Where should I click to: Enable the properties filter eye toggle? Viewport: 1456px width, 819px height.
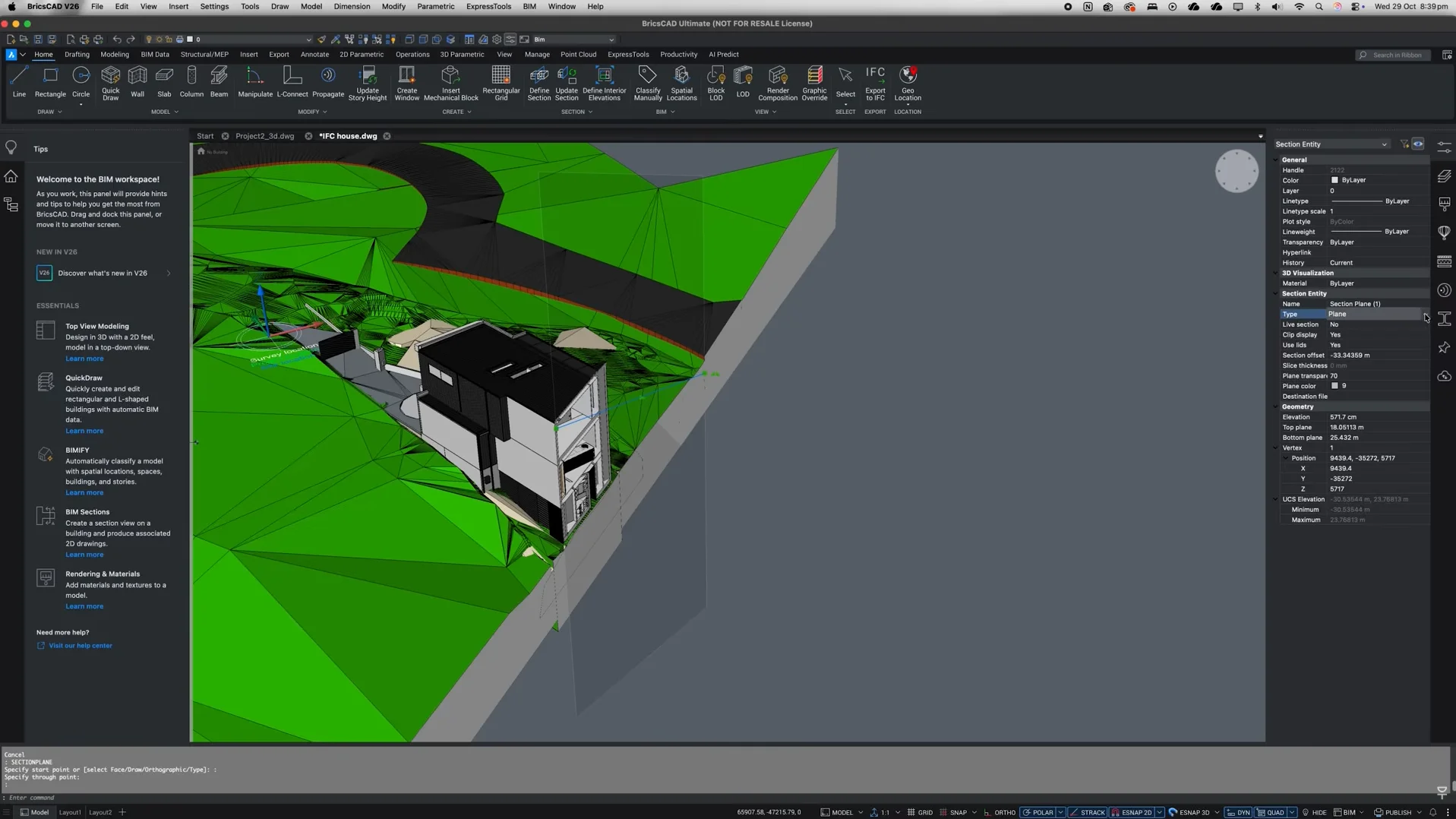pyautogui.click(x=1418, y=144)
